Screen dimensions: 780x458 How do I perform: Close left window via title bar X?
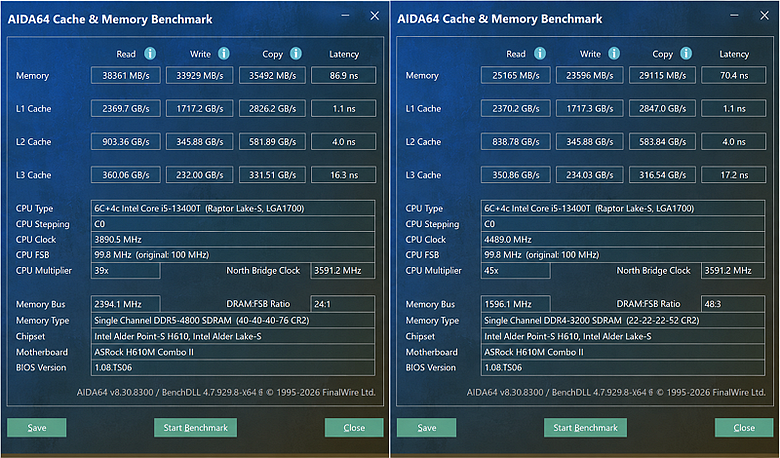(x=375, y=16)
